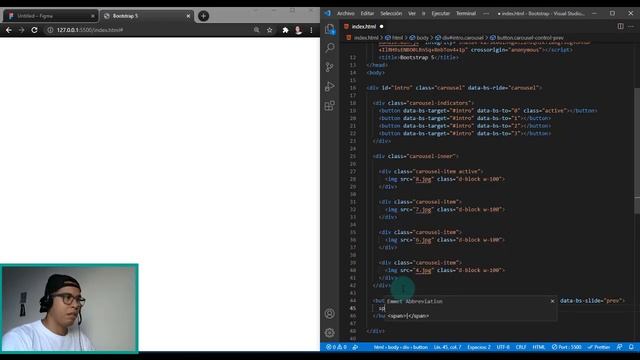Open the Run and Debug view

[x=330, y=87]
